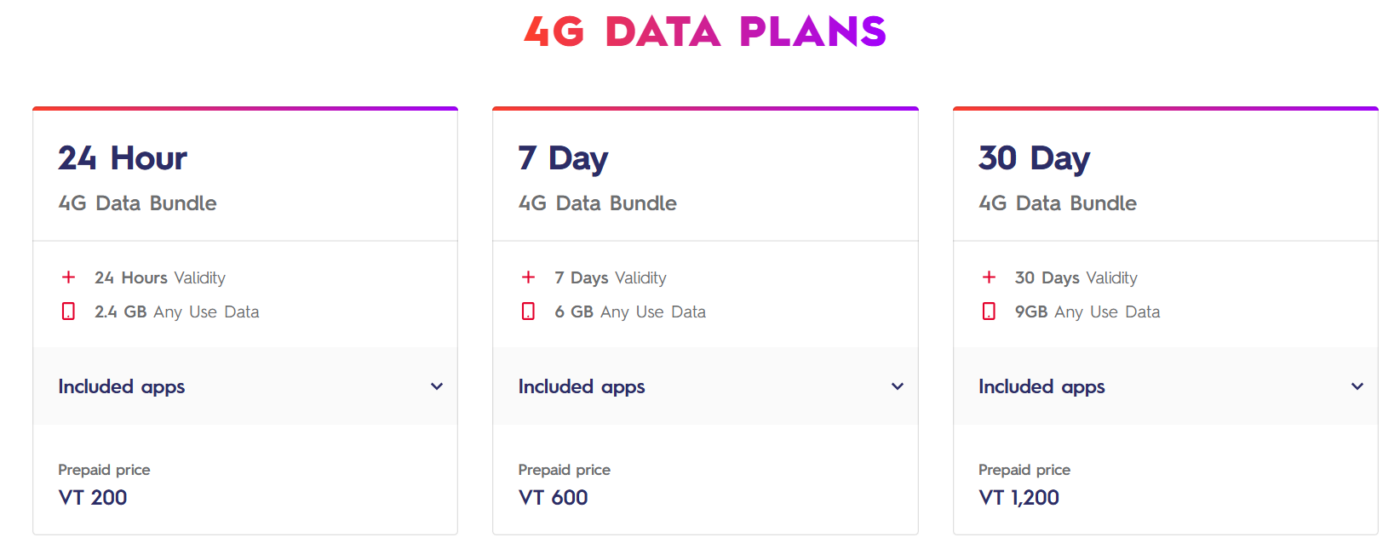The height and width of the screenshot is (560, 1400).
Task: Expand Included apps chevron on 30 Day plan
Action: point(1357,387)
